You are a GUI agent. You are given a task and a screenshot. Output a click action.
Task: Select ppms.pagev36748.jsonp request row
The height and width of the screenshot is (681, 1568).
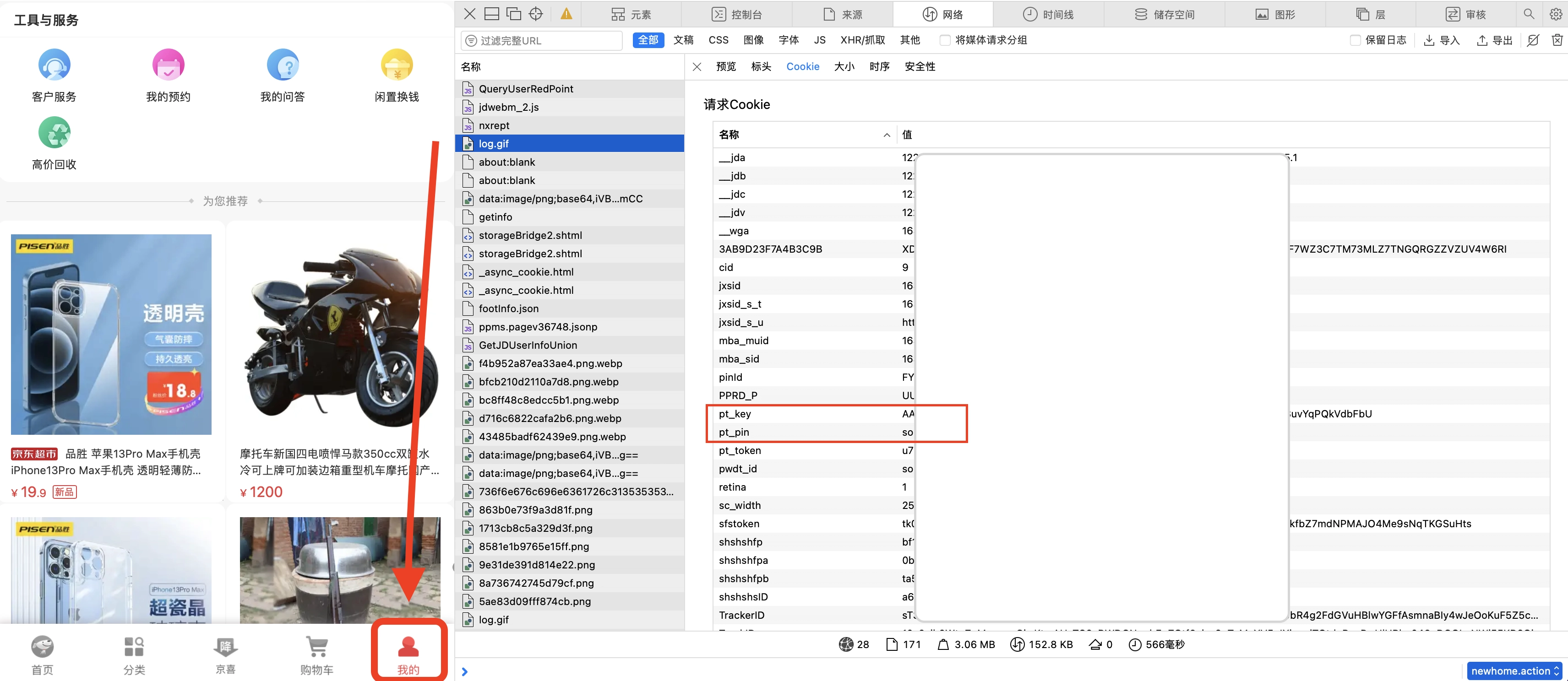click(570, 327)
